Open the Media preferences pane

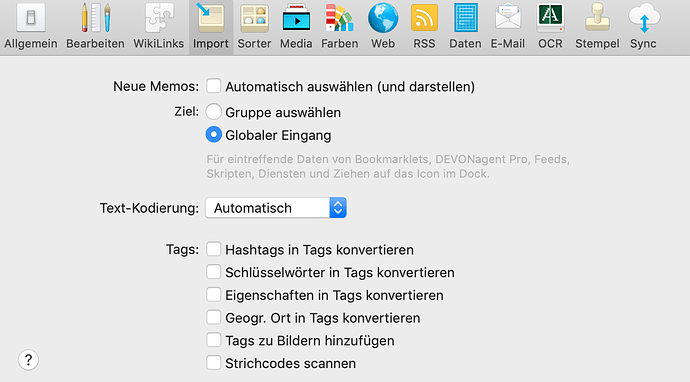pyautogui.click(x=296, y=26)
